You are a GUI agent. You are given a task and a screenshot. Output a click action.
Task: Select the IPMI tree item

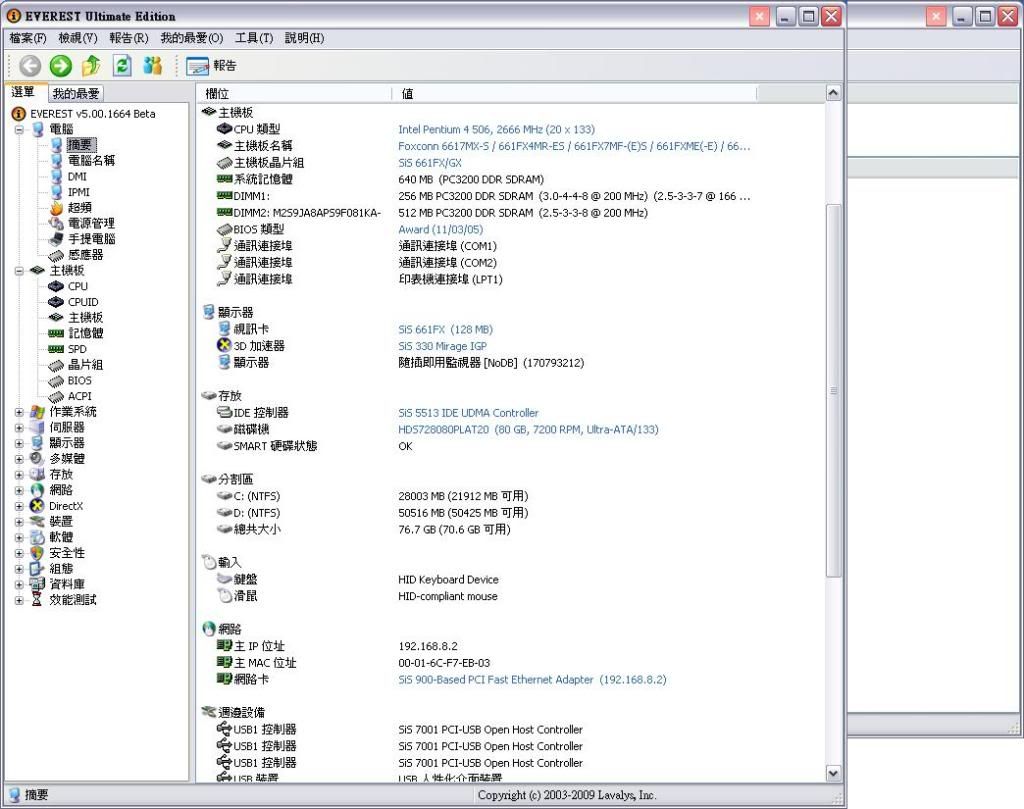(x=79, y=192)
